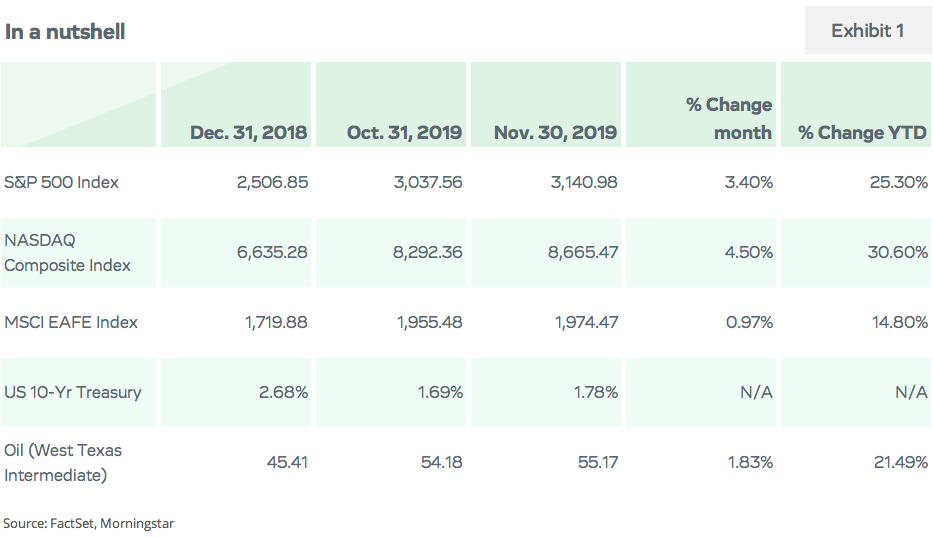
Task: Click the % Change YTD header
Action: click(x=862, y=132)
